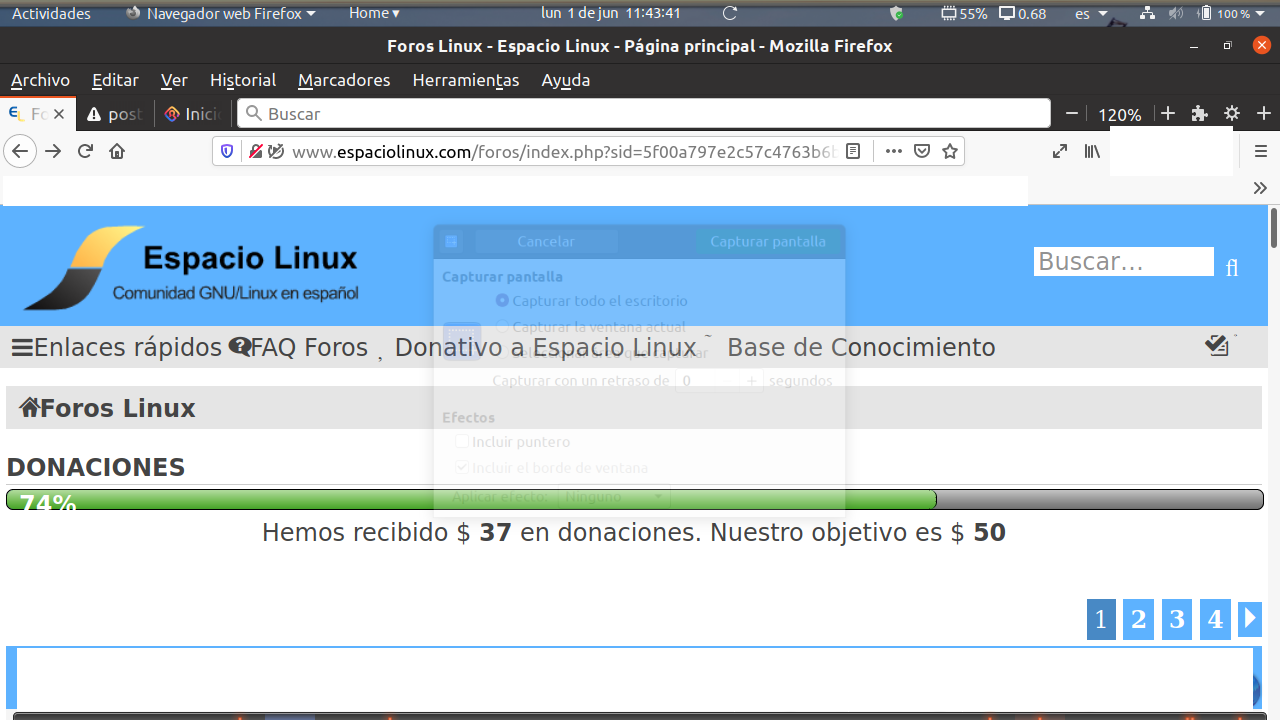
Task: Click the fullscreen expand arrows icon
Action: [x=1060, y=151]
